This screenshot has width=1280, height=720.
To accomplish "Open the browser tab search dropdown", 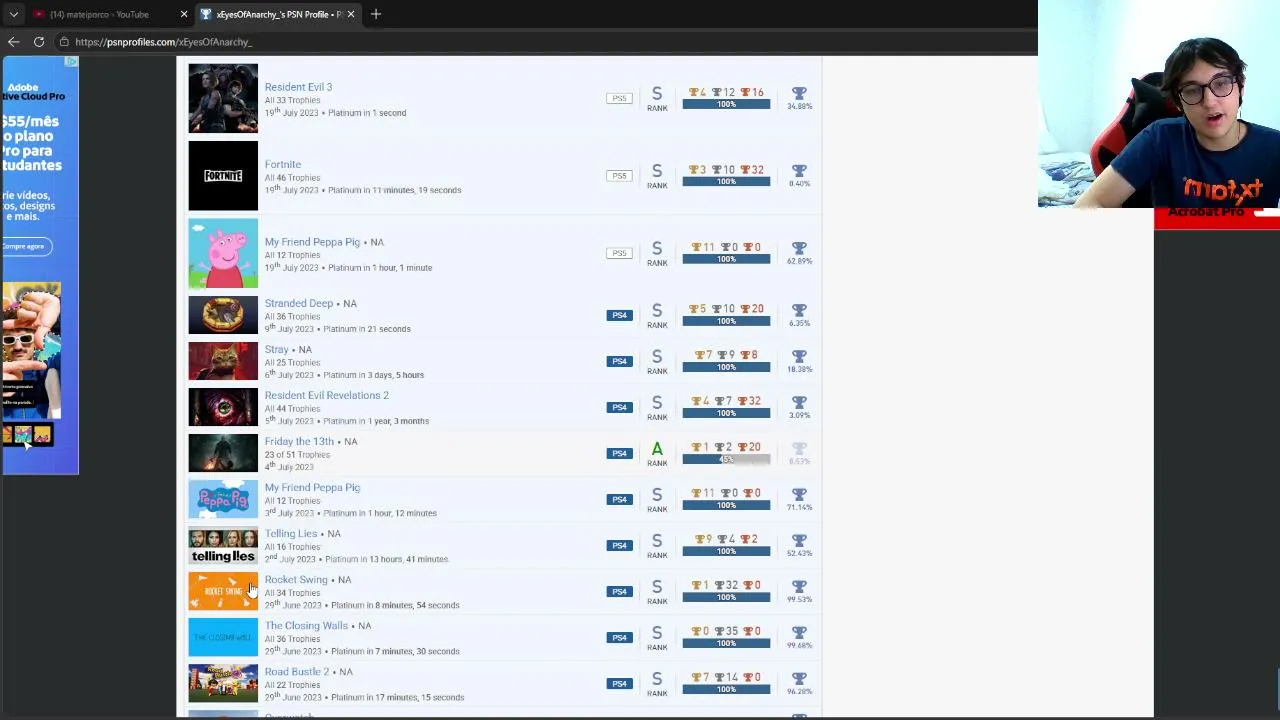I will pyautogui.click(x=13, y=14).
